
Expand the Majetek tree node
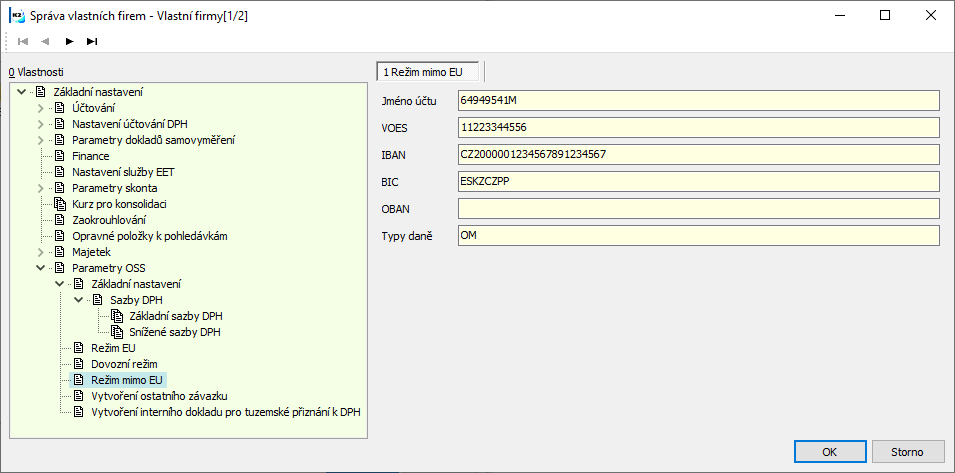41,252
